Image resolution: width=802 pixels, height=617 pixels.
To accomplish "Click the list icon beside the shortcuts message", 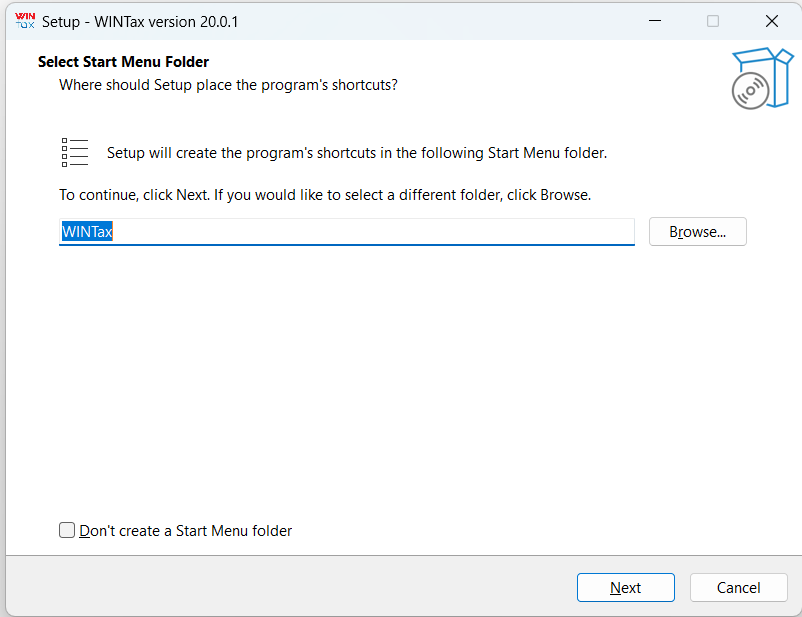I will point(75,152).
